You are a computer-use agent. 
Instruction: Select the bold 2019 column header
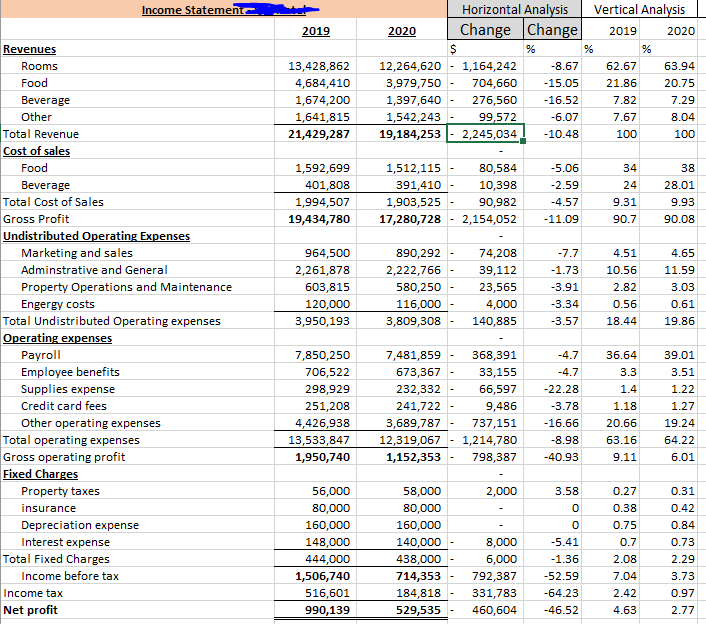click(316, 31)
